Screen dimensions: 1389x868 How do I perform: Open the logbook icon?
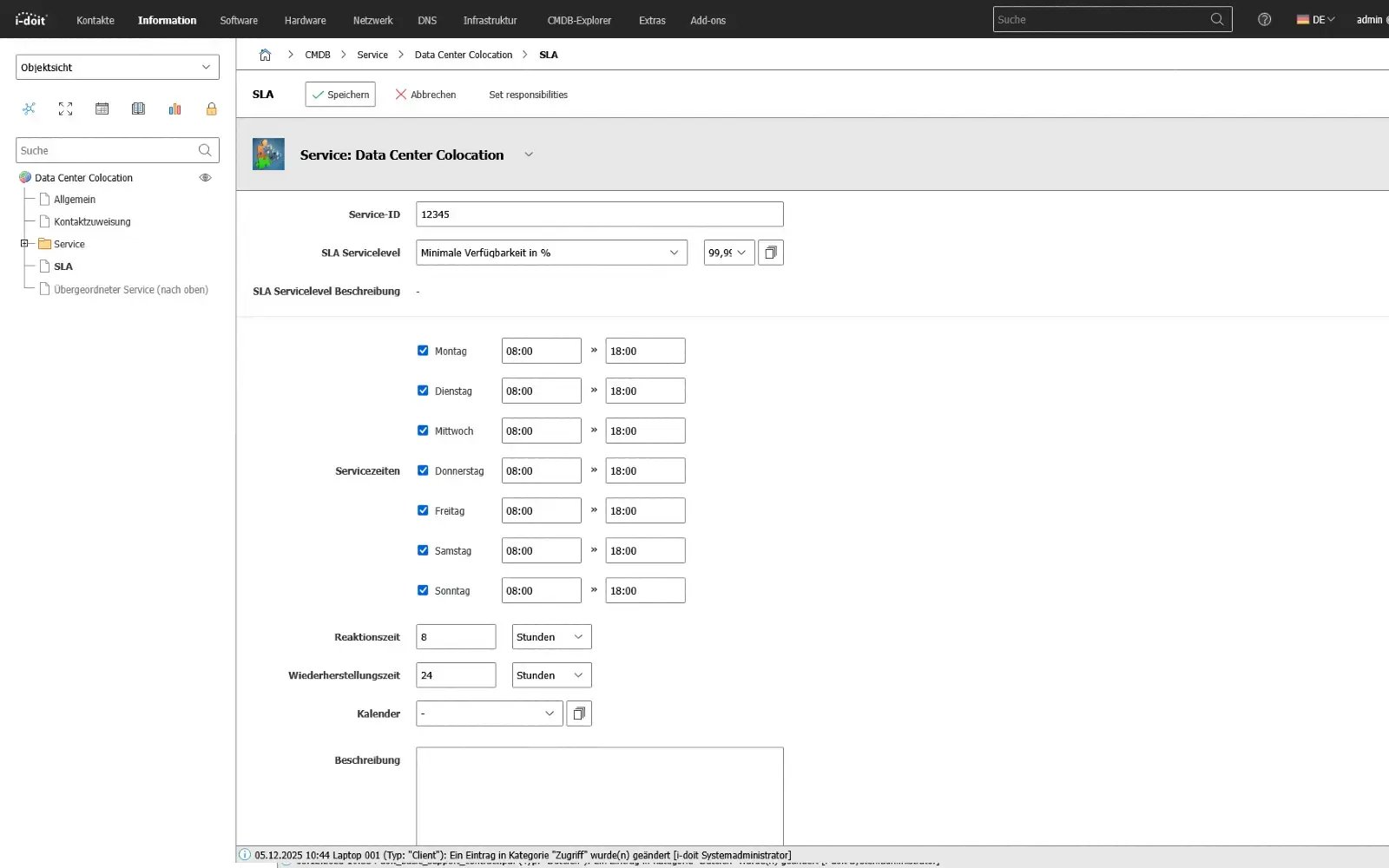click(138, 108)
